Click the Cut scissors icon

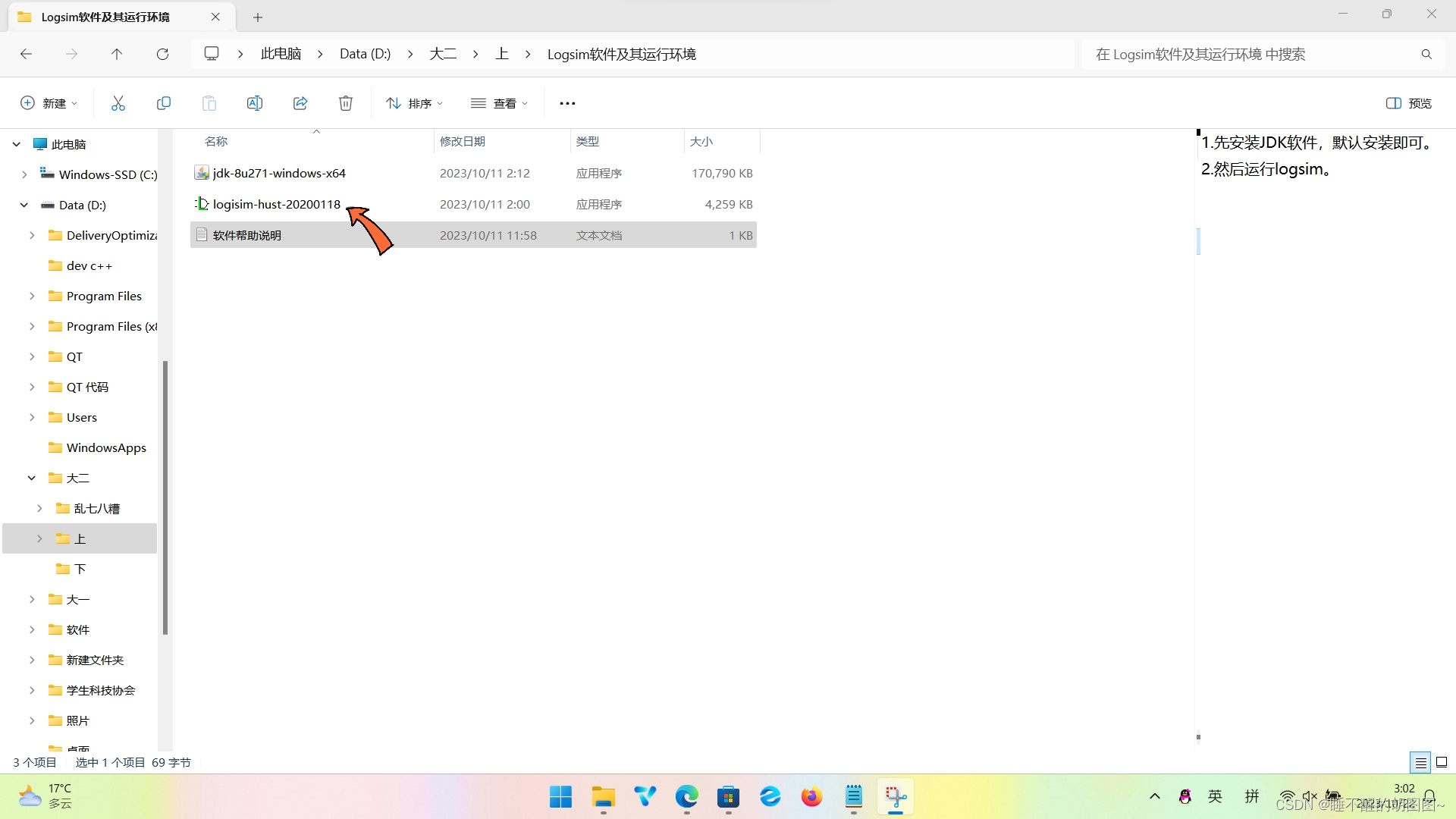coord(118,103)
